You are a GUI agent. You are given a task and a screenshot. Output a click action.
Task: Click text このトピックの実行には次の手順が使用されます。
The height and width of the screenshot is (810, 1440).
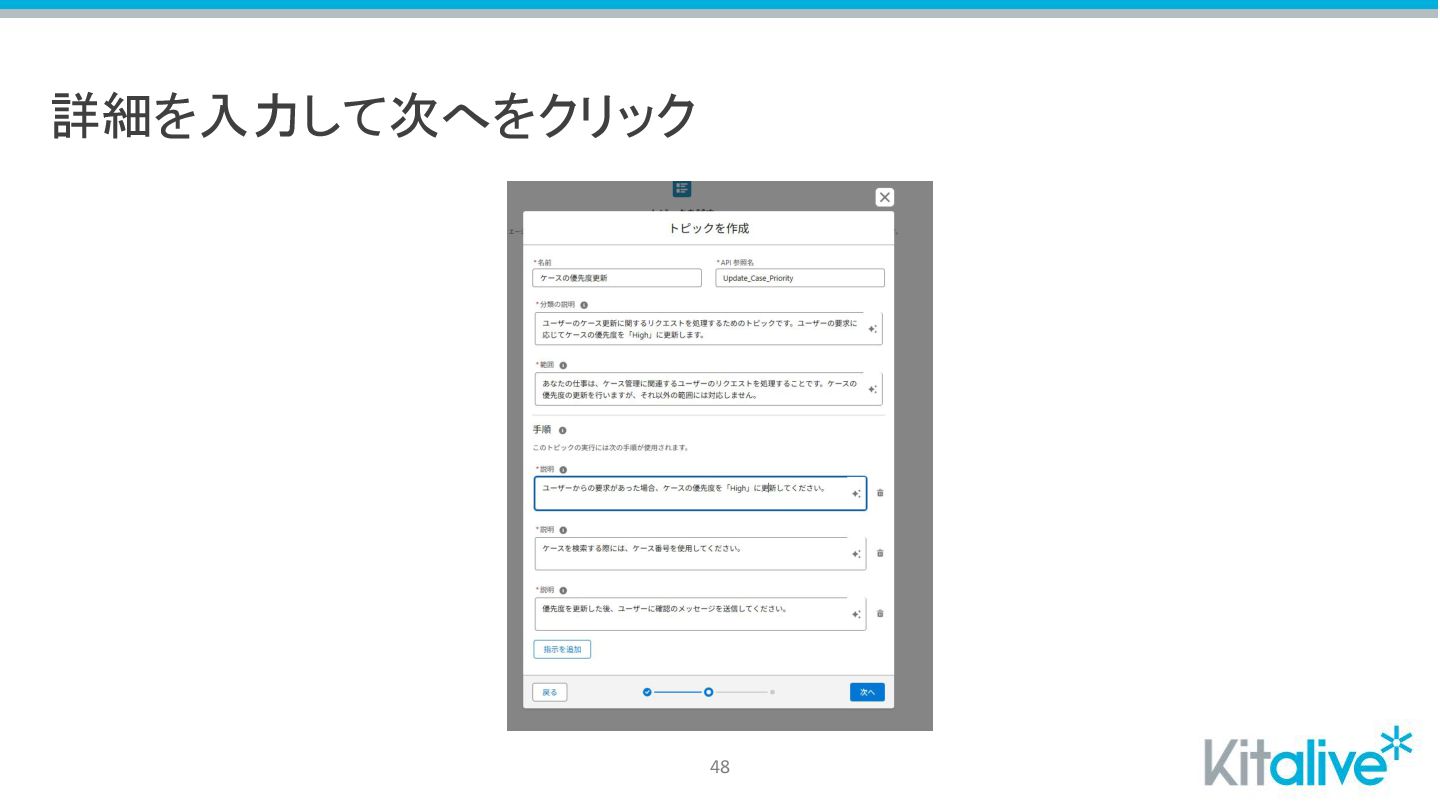point(610,447)
